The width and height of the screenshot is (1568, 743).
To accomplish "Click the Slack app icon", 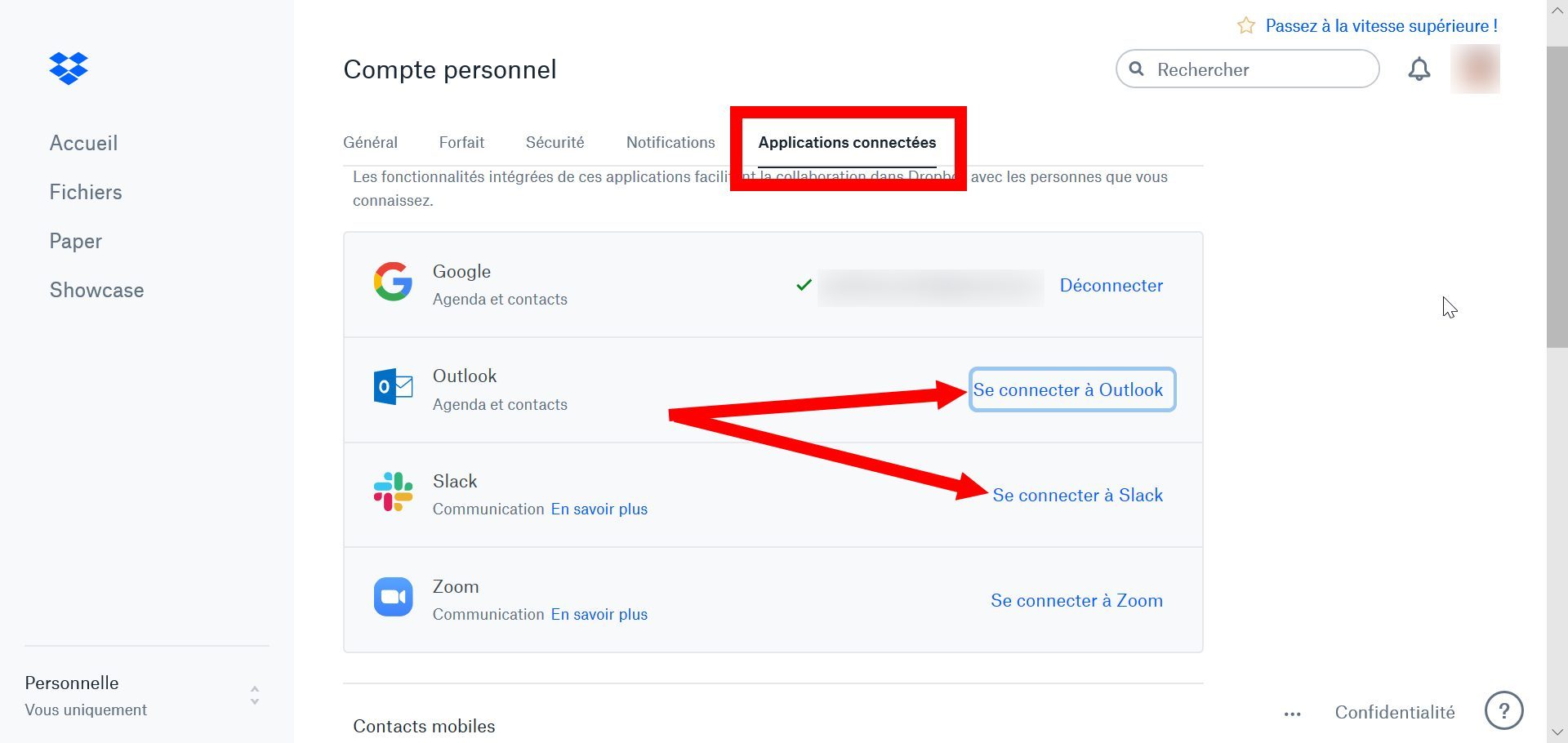I will (x=393, y=492).
